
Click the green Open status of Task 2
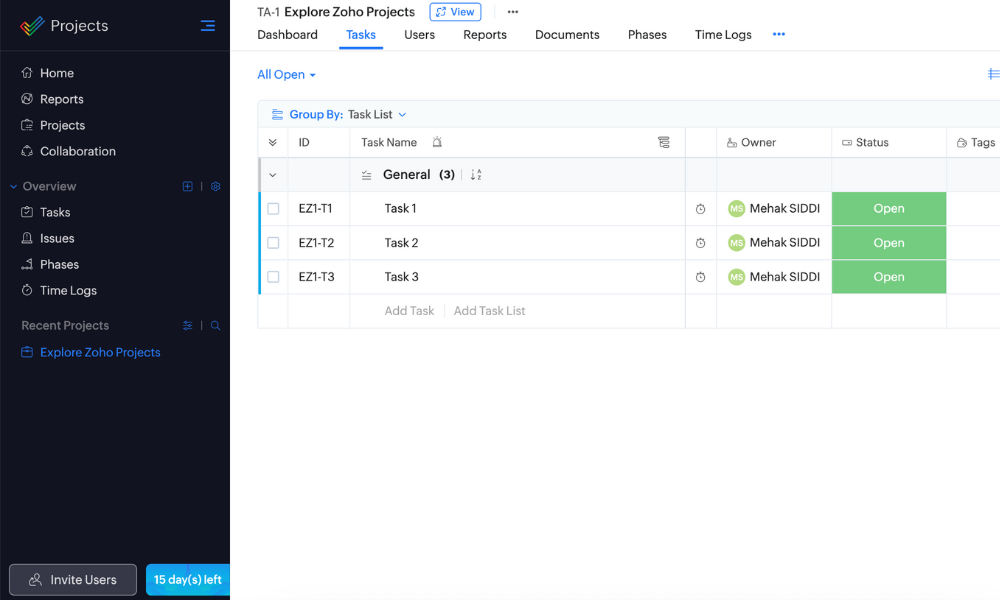click(x=888, y=243)
